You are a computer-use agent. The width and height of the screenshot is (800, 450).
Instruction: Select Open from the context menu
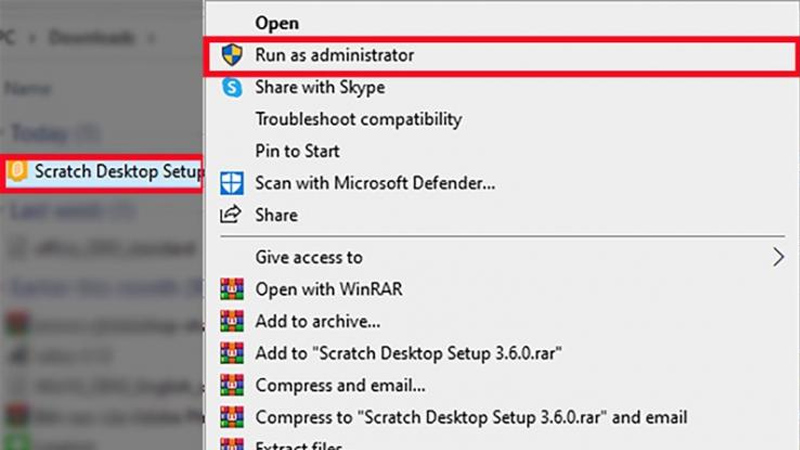[x=277, y=23]
